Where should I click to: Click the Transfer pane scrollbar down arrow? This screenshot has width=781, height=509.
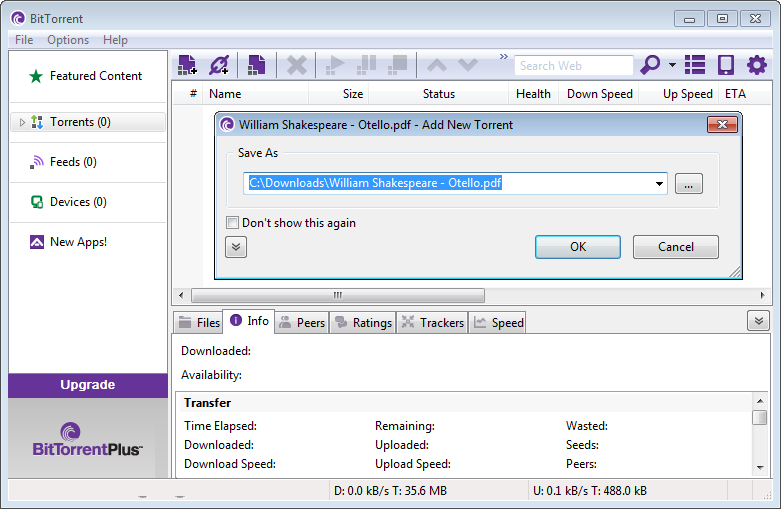(x=760, y=467)
